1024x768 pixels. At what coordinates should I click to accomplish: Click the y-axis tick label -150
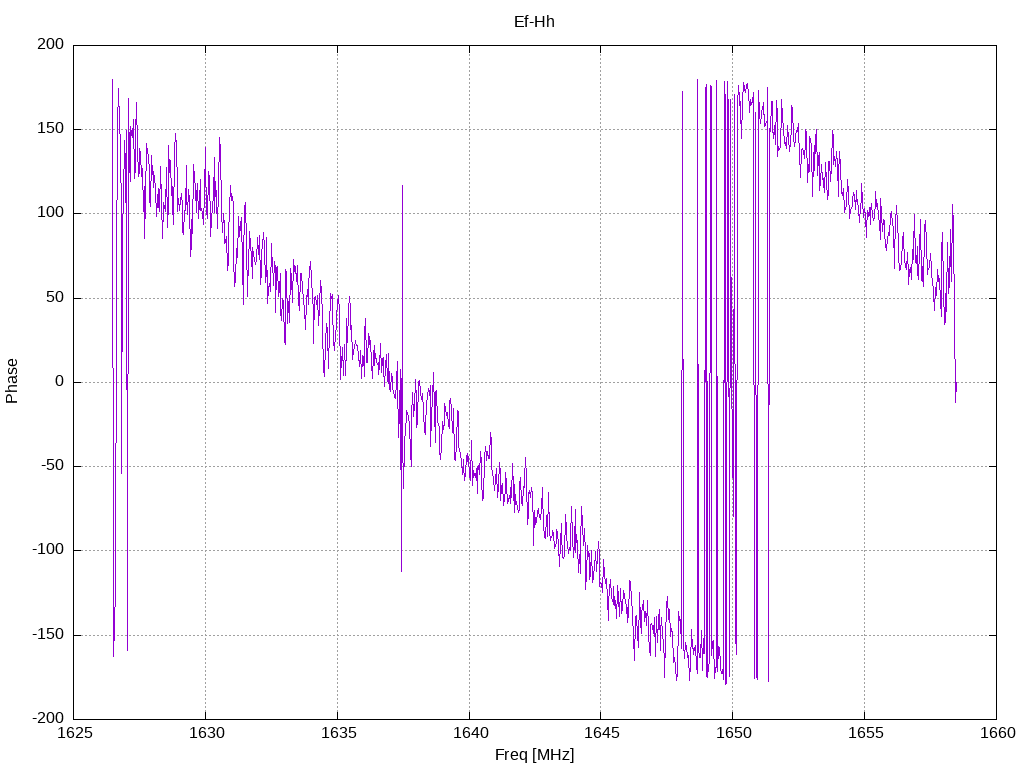(x=48, y=634)
